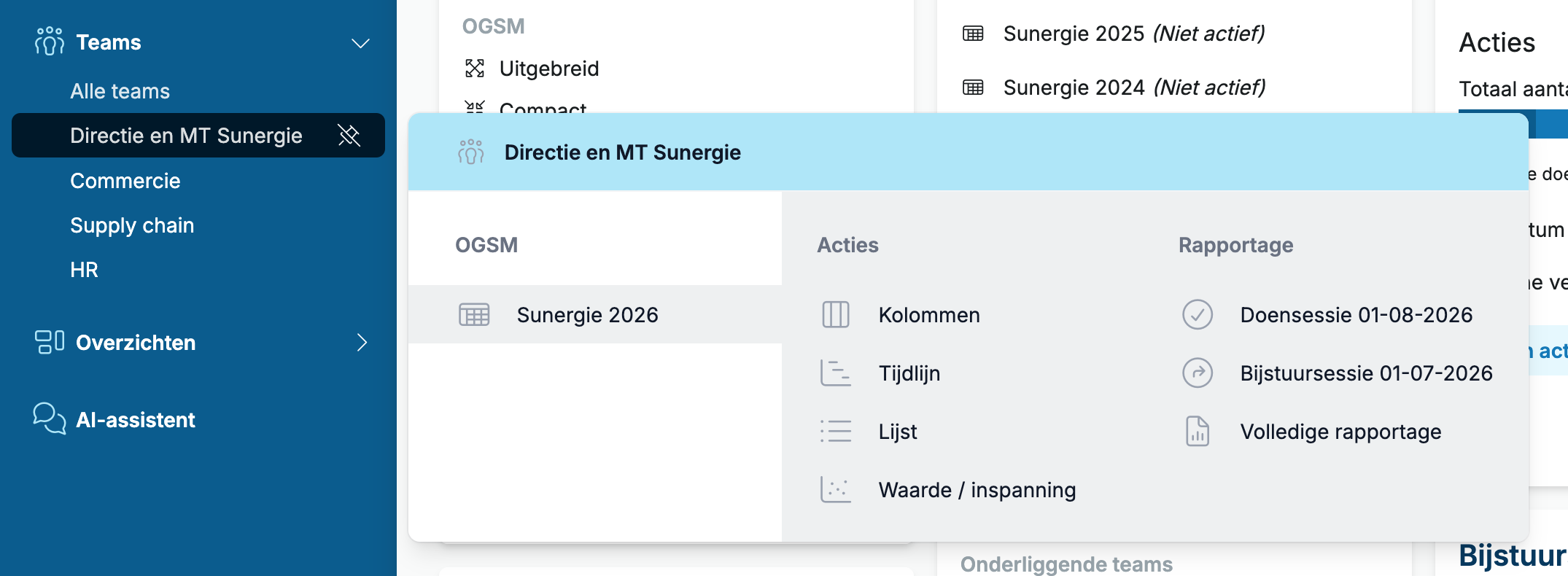Open the Kolommen actions view
Image resolution: width=1568 pixels, height=576 pixels.
(x=929, y=315)
